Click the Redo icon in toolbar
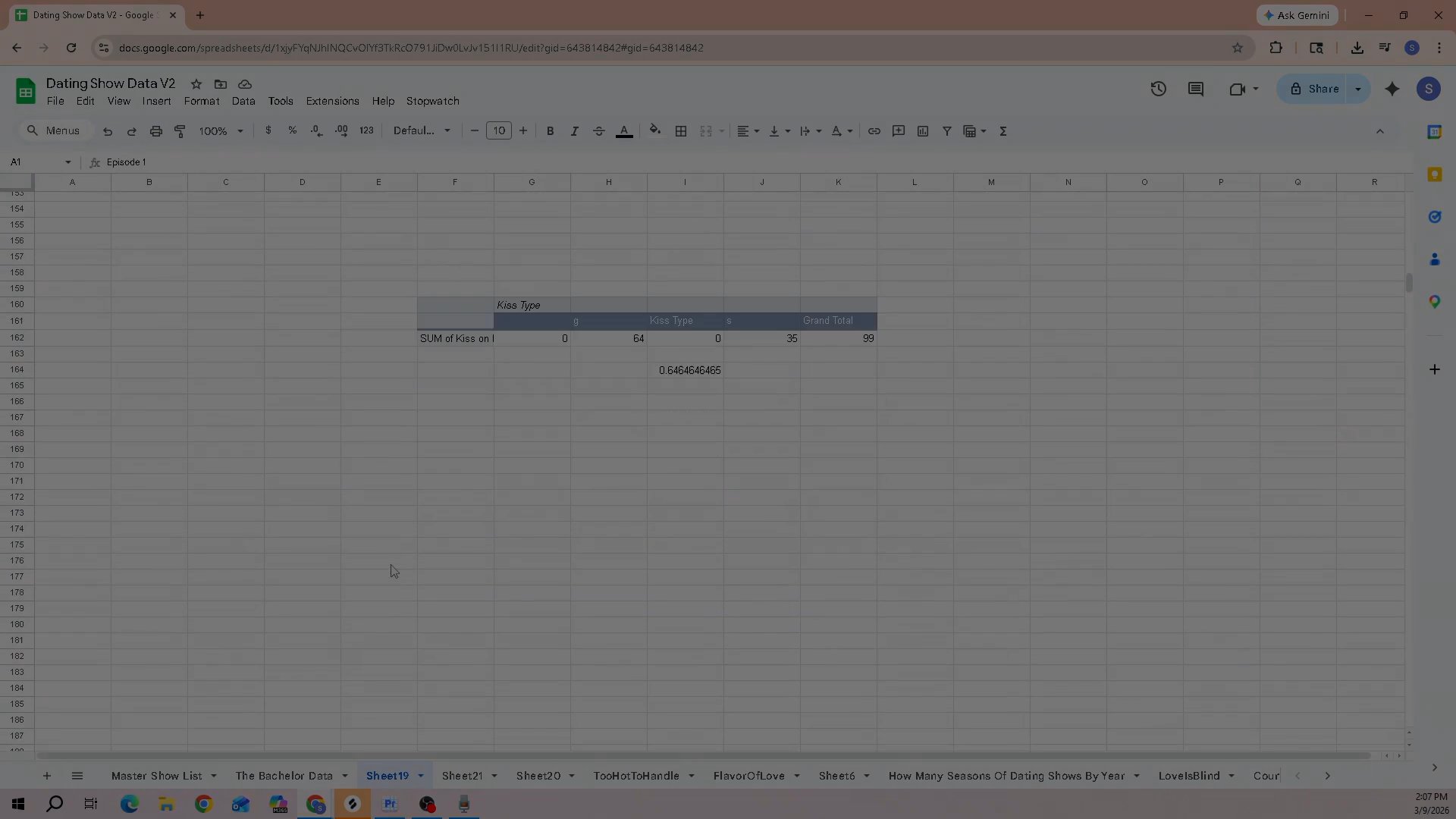The image size is (1456, 819). point(131,131)
